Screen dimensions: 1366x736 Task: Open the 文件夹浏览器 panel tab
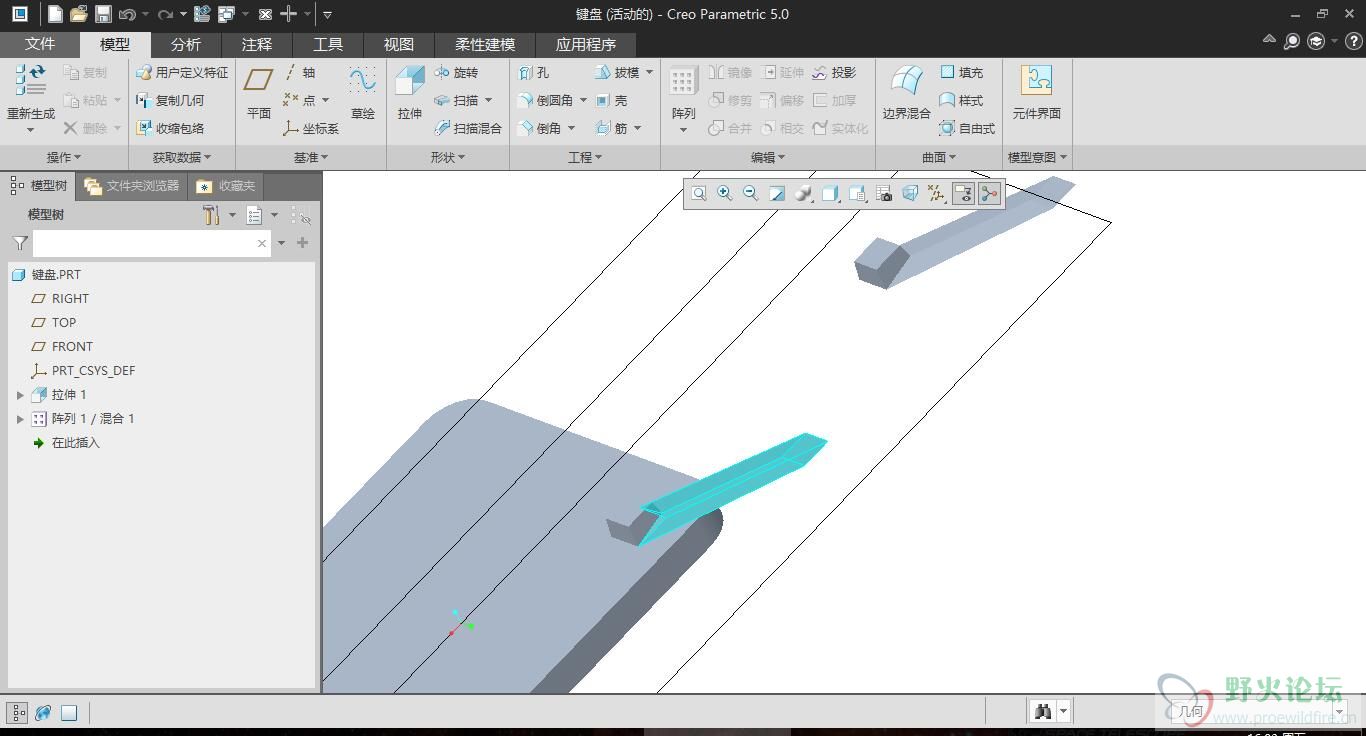[132, 186]
